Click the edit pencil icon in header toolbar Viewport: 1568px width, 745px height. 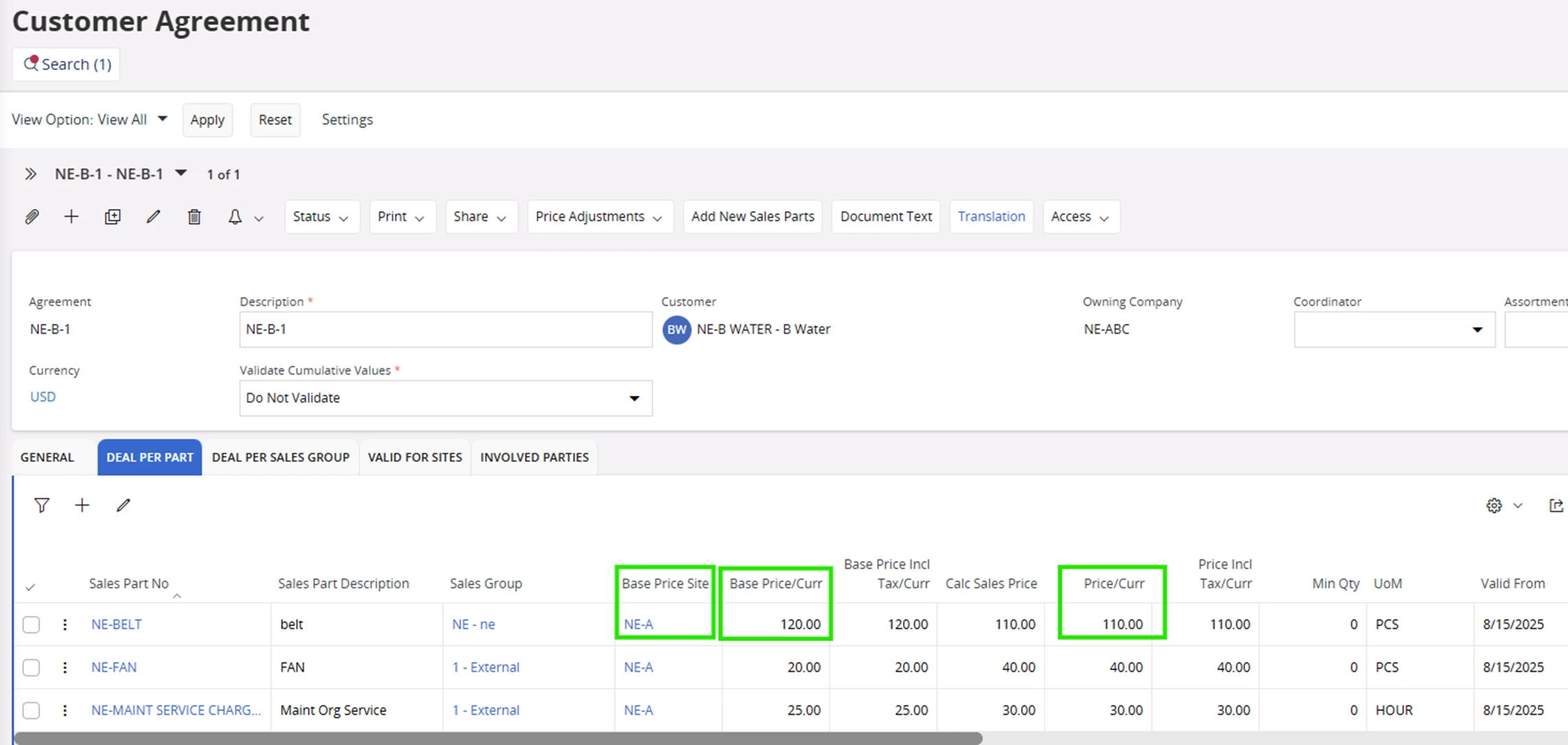[x=153, y=217]
